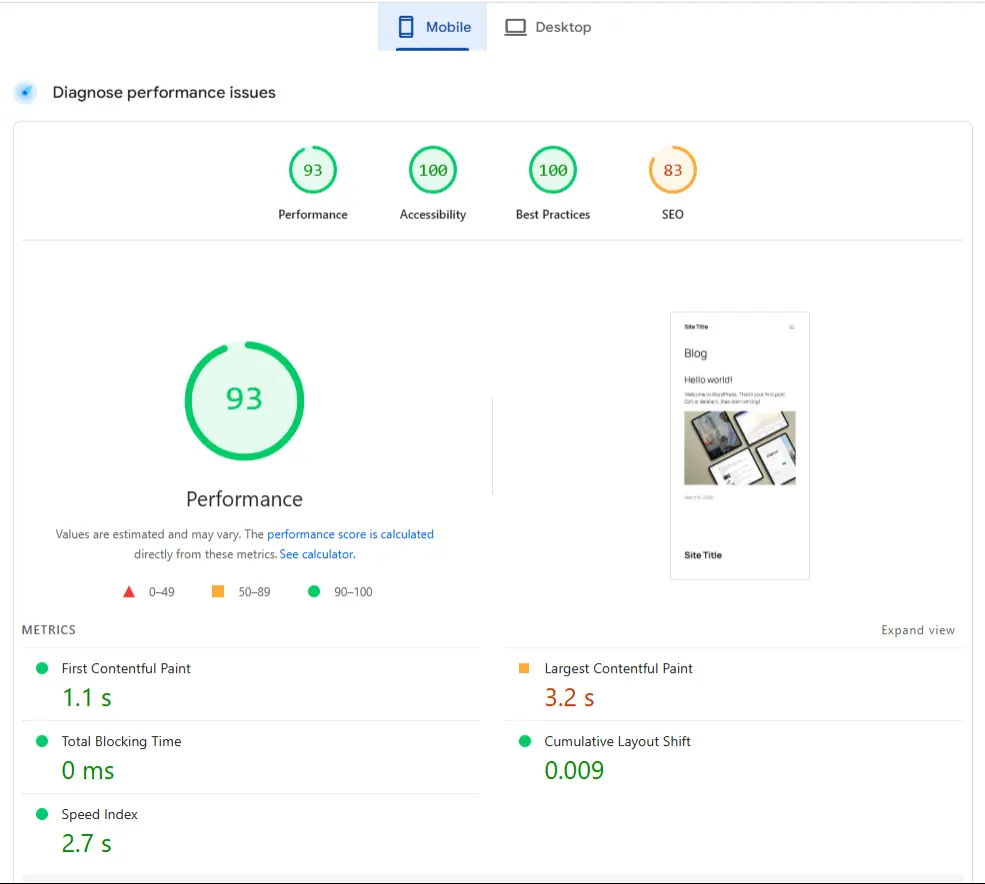Click the monitor icon on Desktop tab
The height and width of the screenshot is (884, 985).
tap(515, 27)
